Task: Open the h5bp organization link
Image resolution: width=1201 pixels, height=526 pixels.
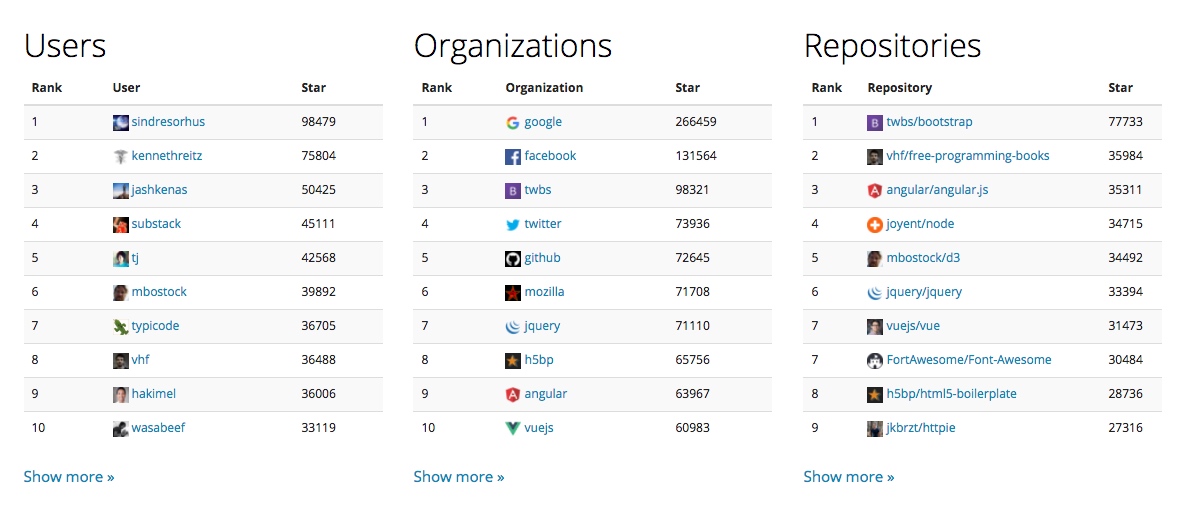Action: 540,360
